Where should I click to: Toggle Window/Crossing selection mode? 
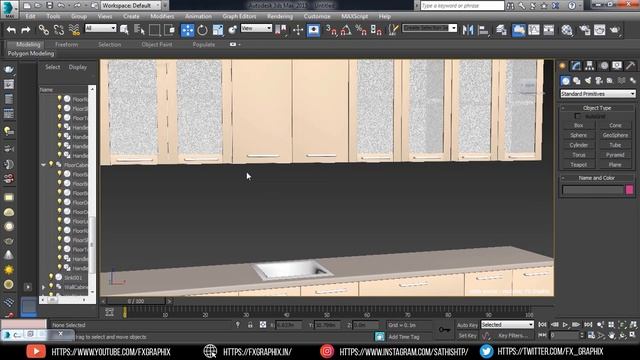click(169, 30)
